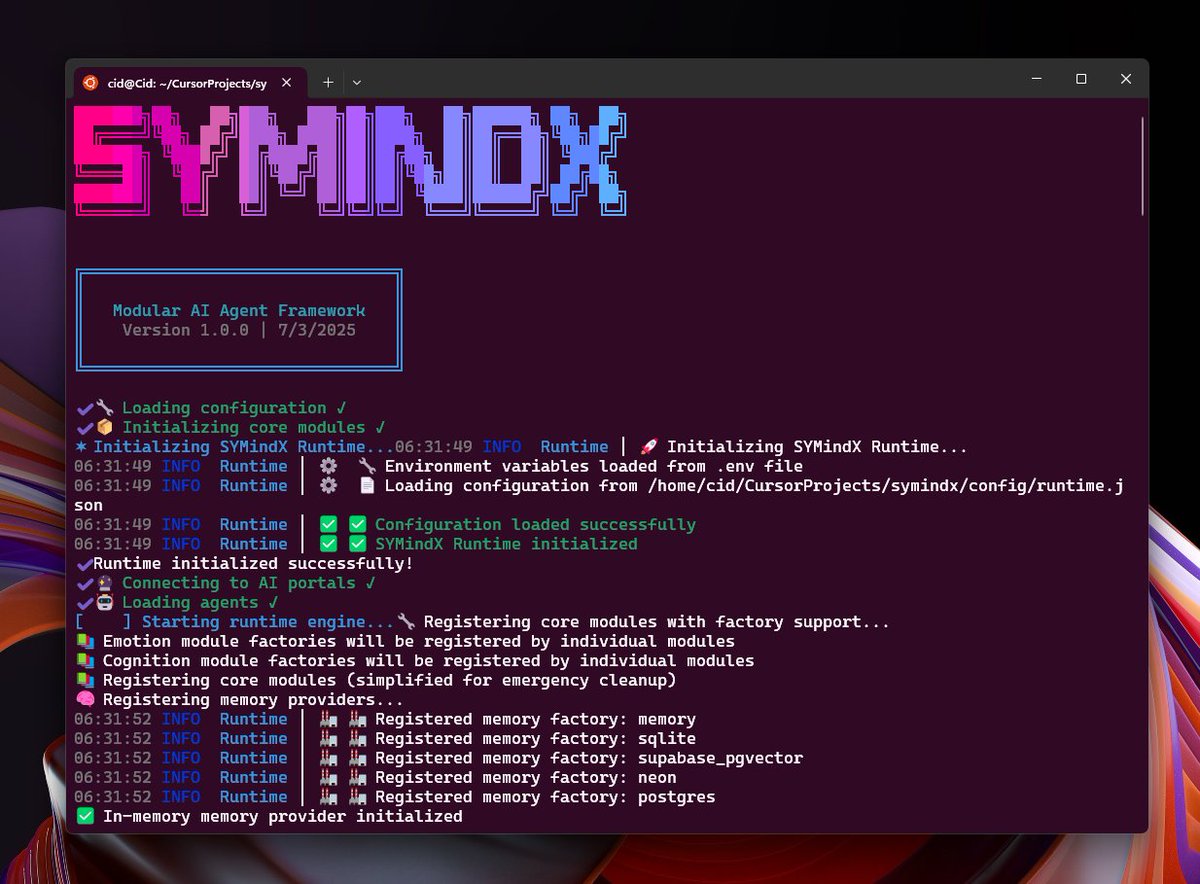Click brain emoji beside Registering memory providers

pos(85,700)
